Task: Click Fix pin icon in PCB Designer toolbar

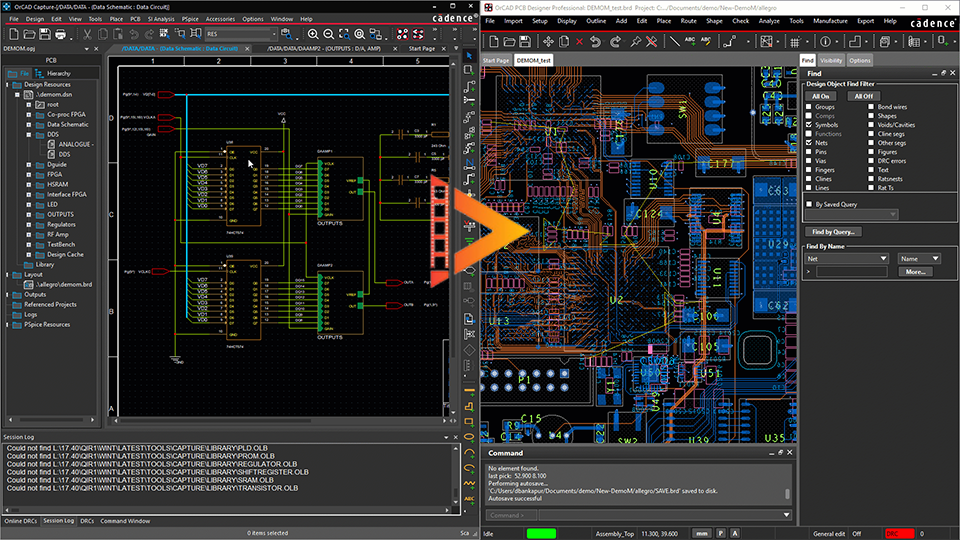Action: (x=636, y=42)
